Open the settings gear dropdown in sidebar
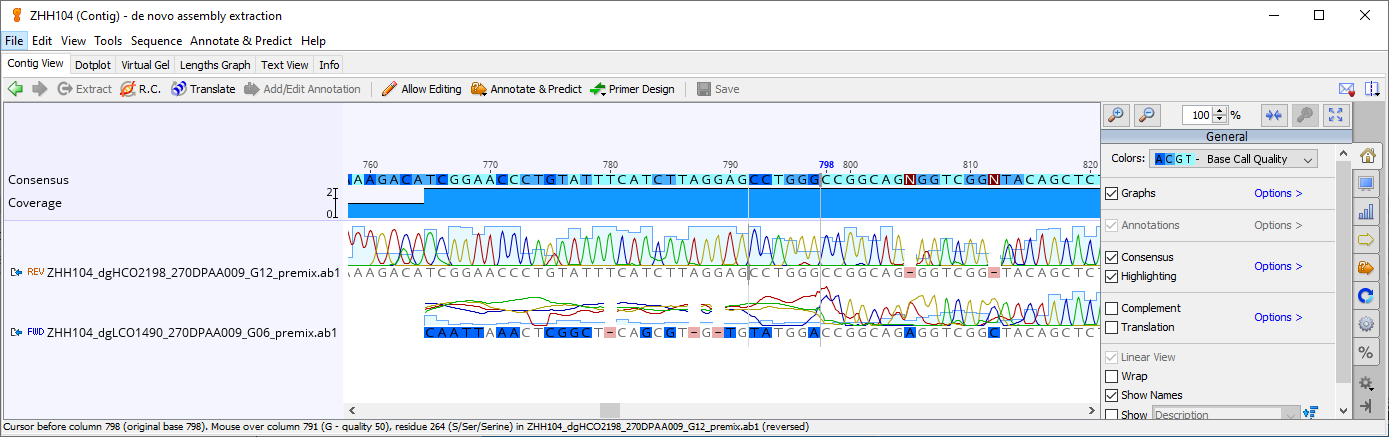 pos(1366,383)
